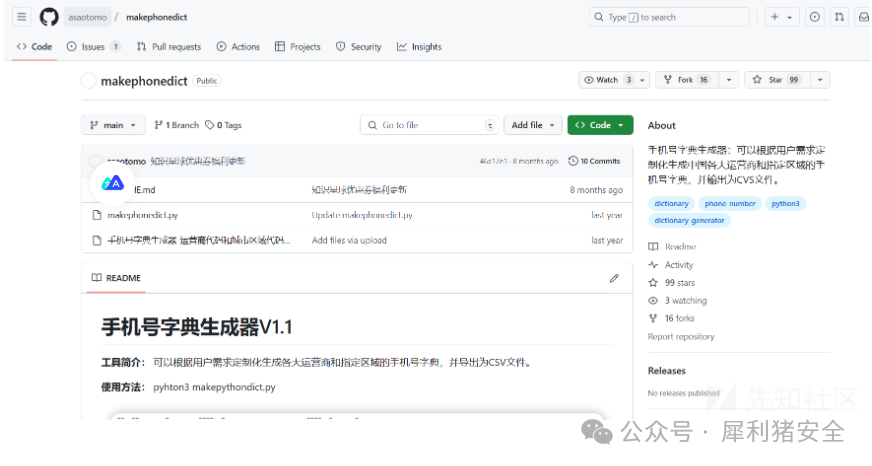Viewport: 872px width, 466px height.
Task: Open the latest commit hash link
Action: tap(493, 161)
